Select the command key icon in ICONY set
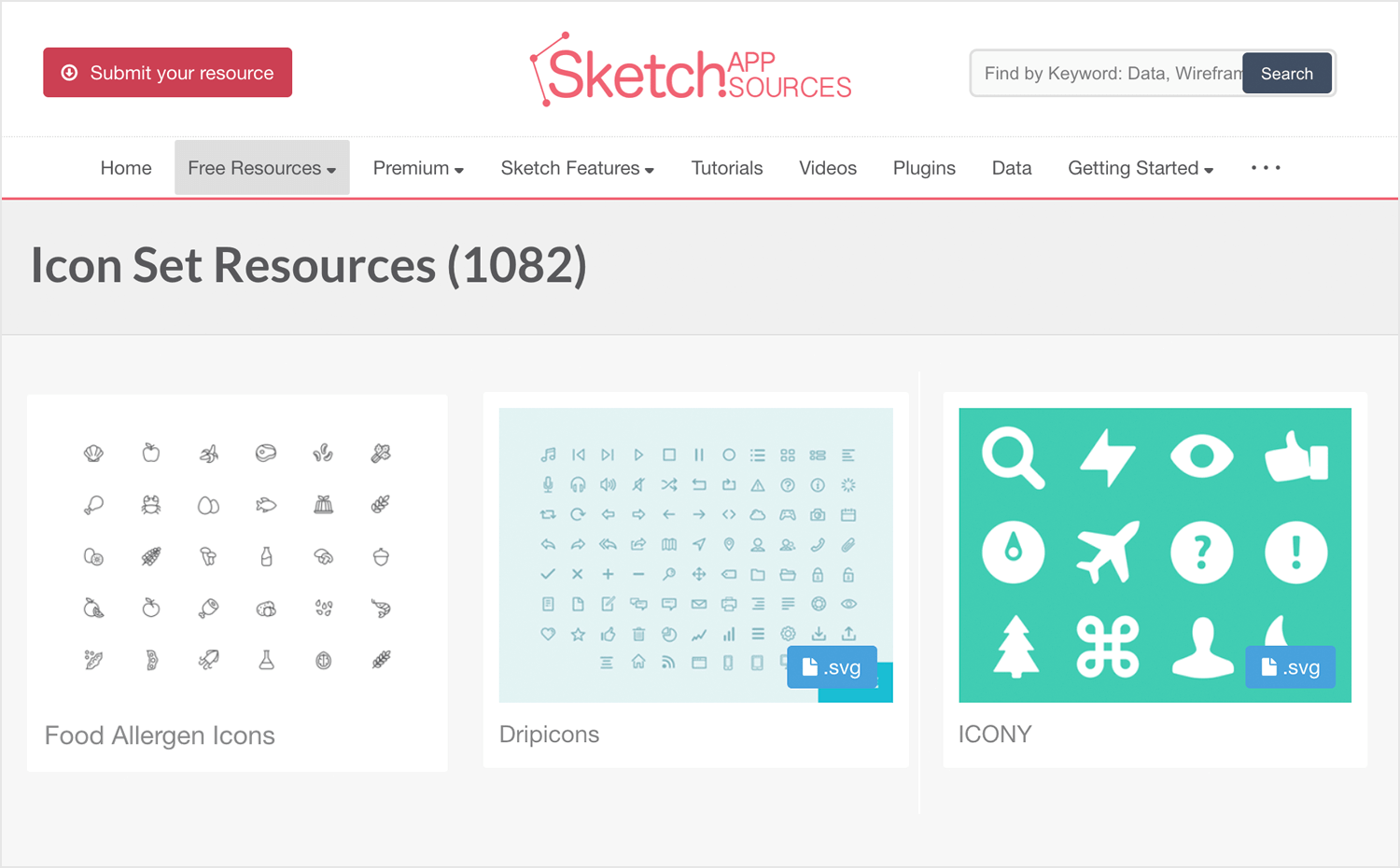 pos(1107,644)
